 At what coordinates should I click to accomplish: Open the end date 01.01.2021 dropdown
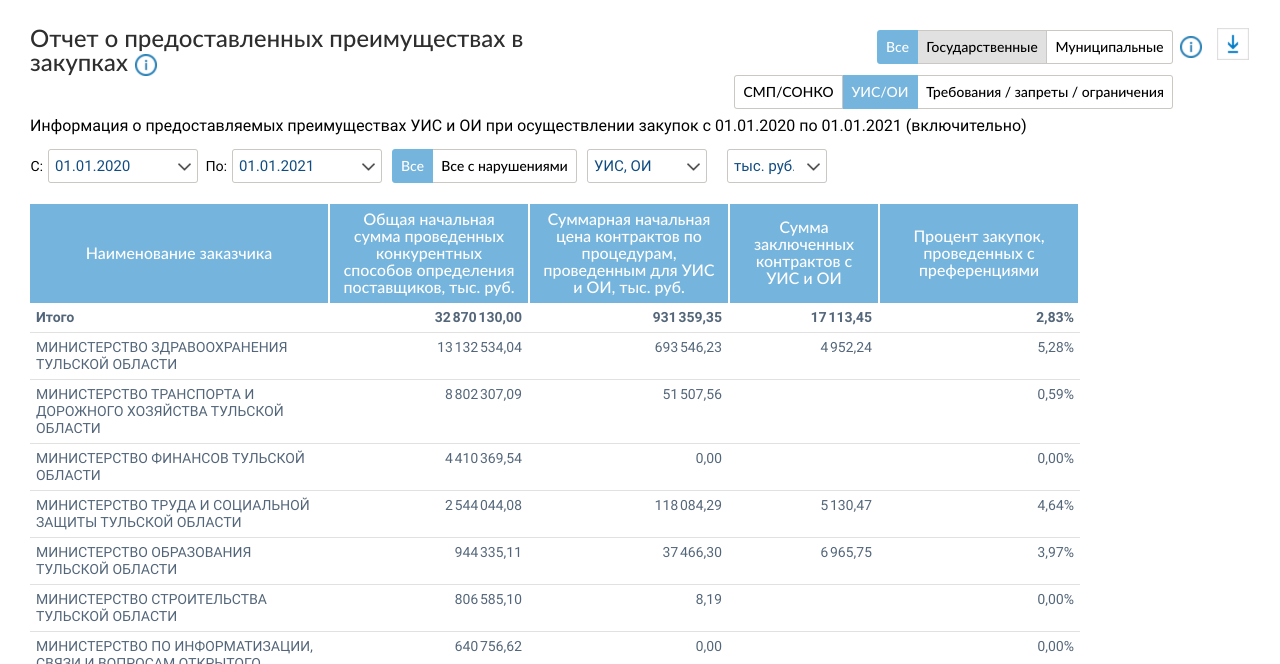[306, 166]
